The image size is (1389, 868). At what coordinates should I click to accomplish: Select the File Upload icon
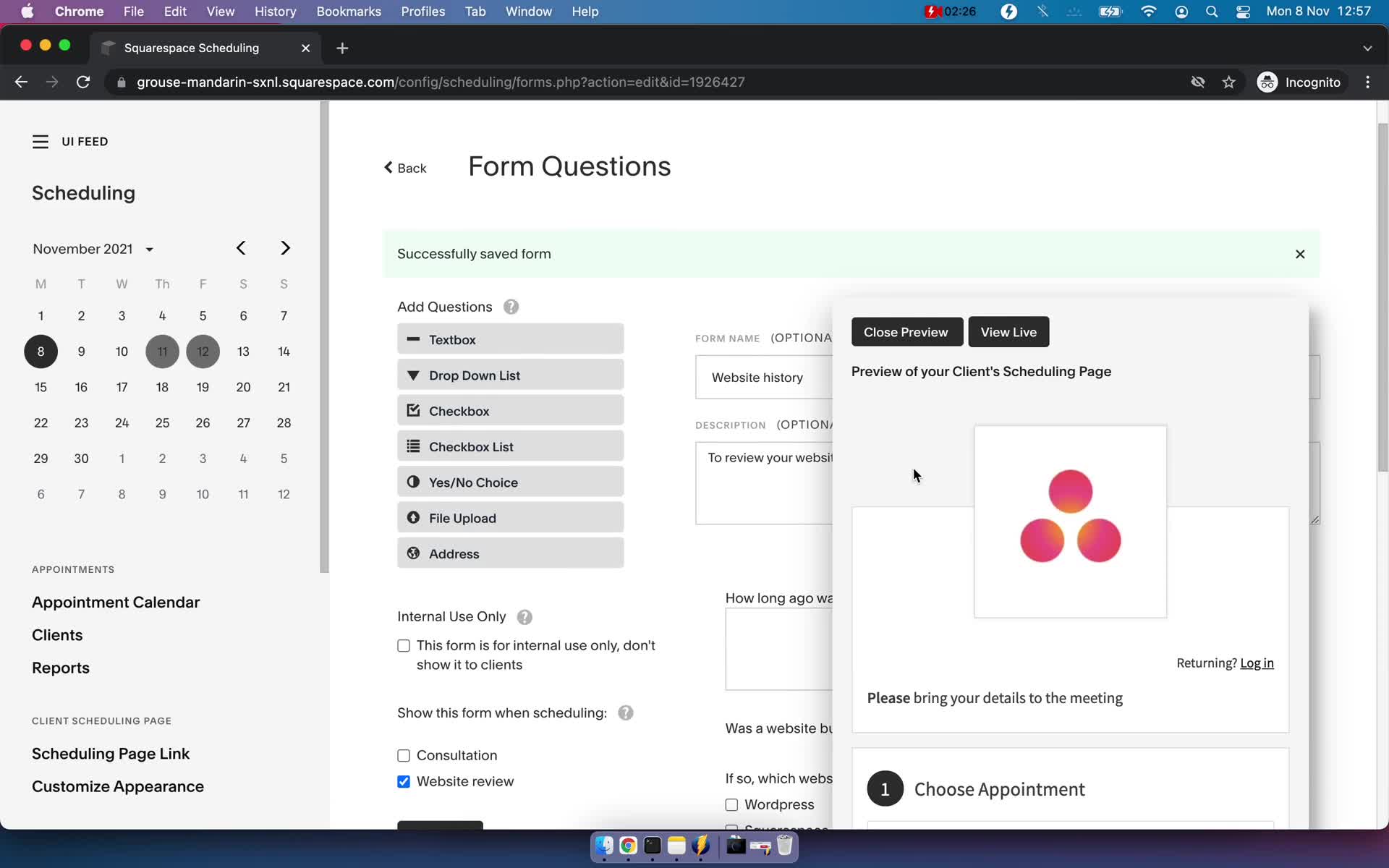pyautogui.click(x=412, y=517)
